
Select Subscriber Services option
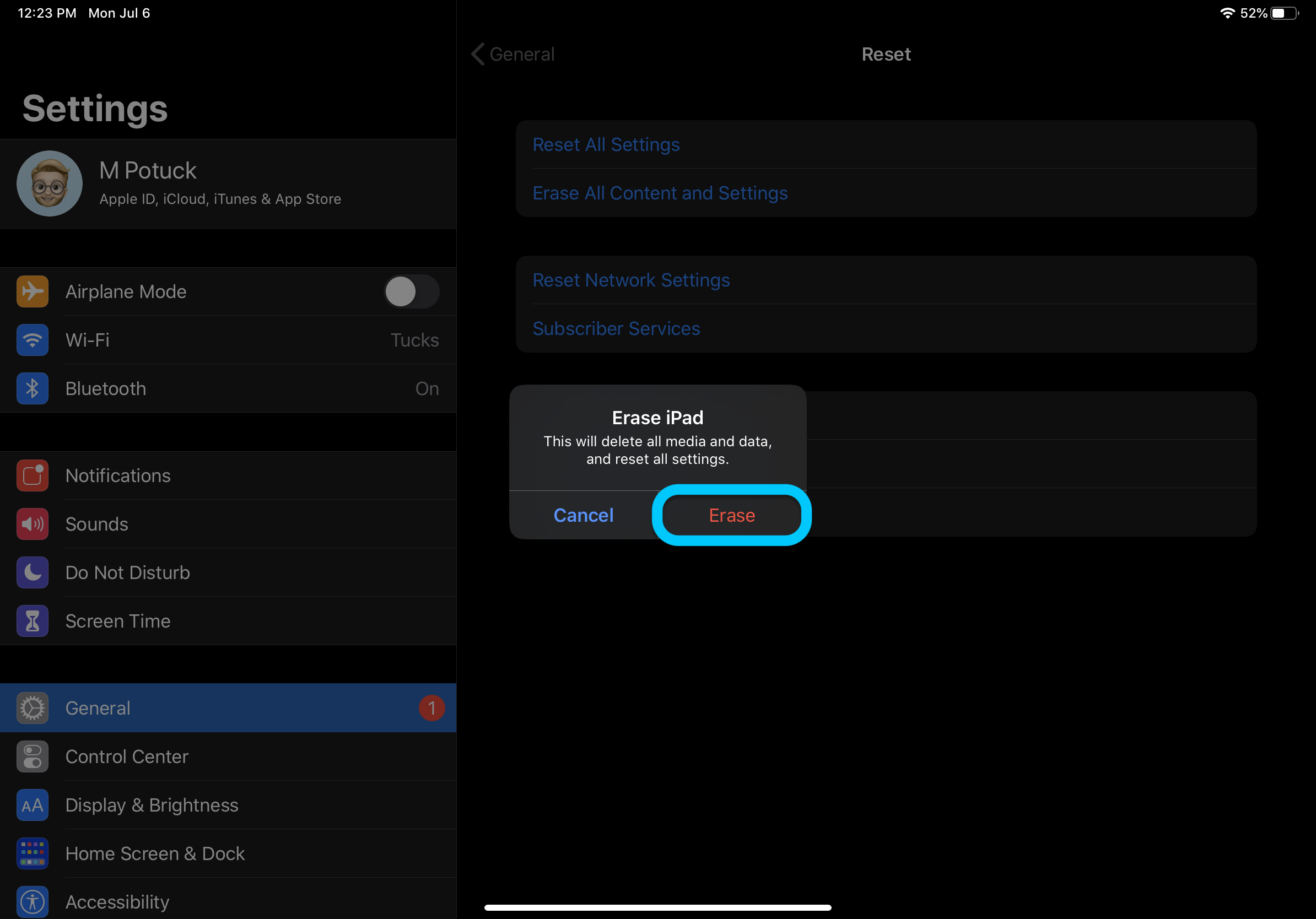616,327
